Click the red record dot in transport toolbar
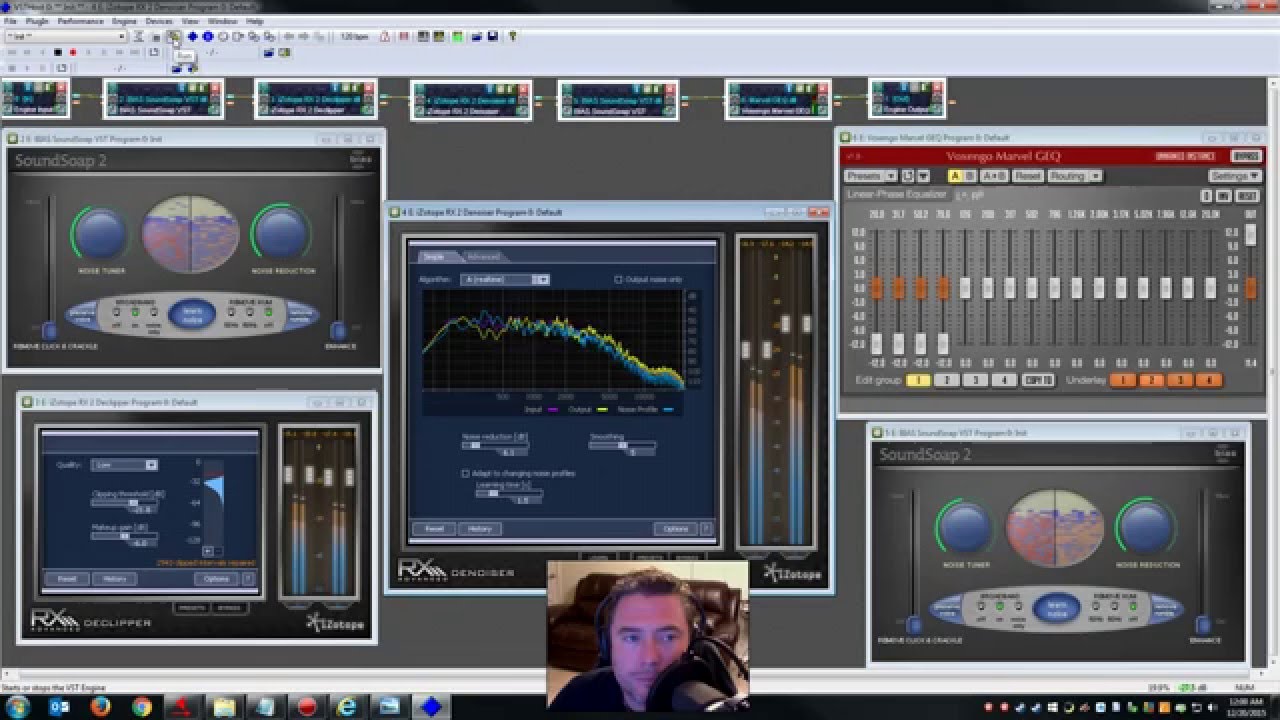 coord(73,52)
